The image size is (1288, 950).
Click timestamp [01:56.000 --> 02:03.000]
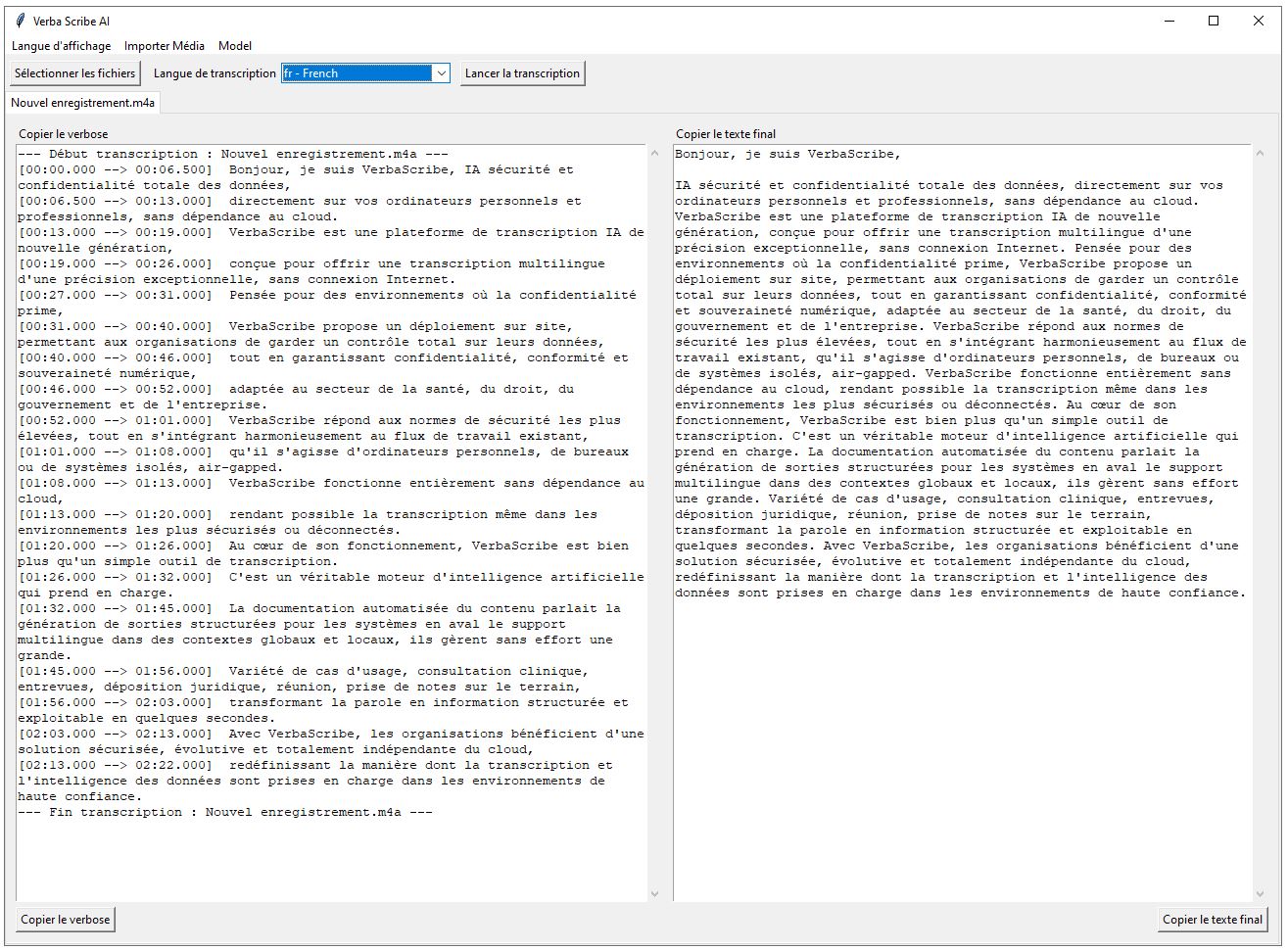tap(115, 702)
